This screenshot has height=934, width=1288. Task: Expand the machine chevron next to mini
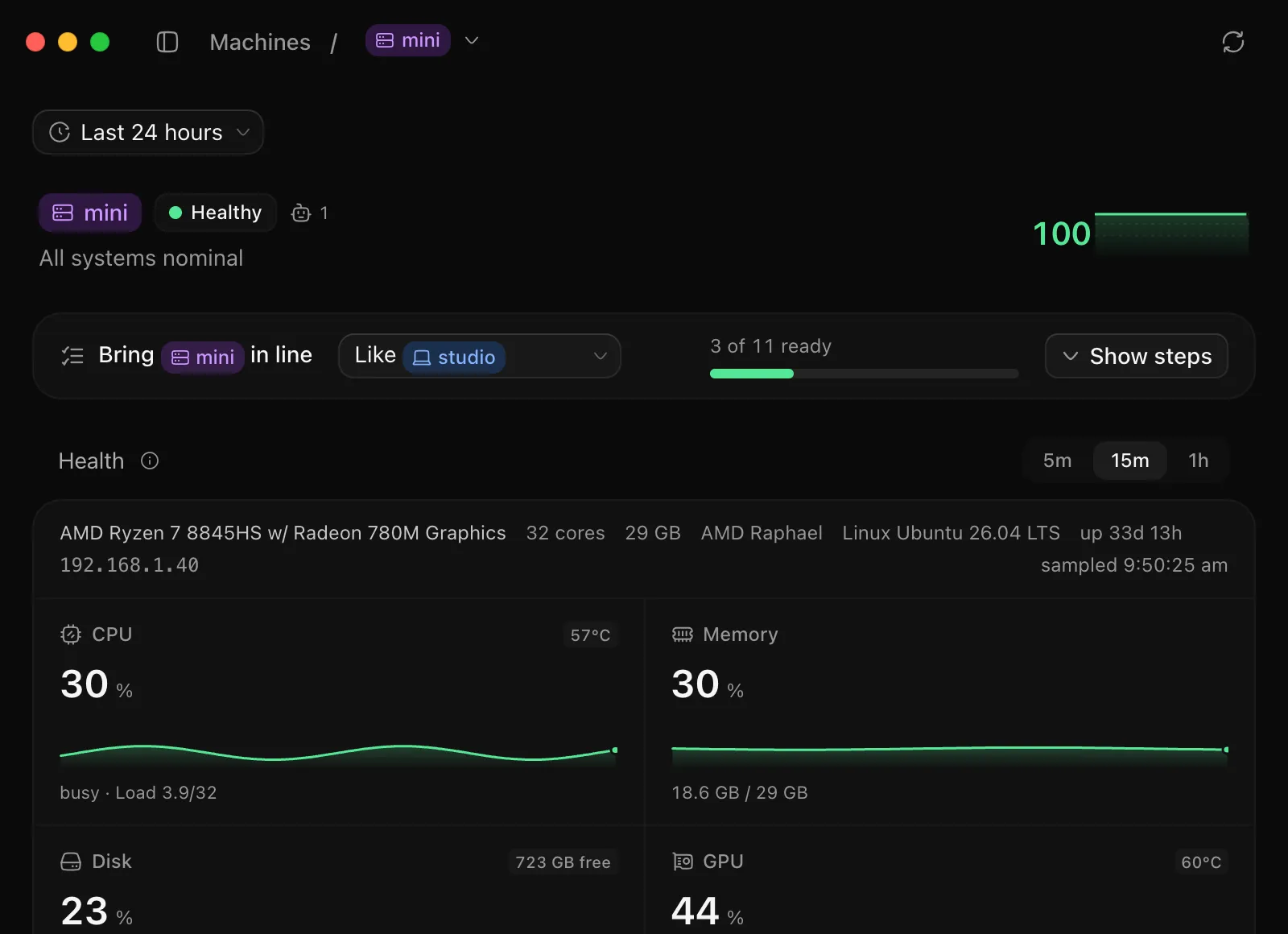472,41
